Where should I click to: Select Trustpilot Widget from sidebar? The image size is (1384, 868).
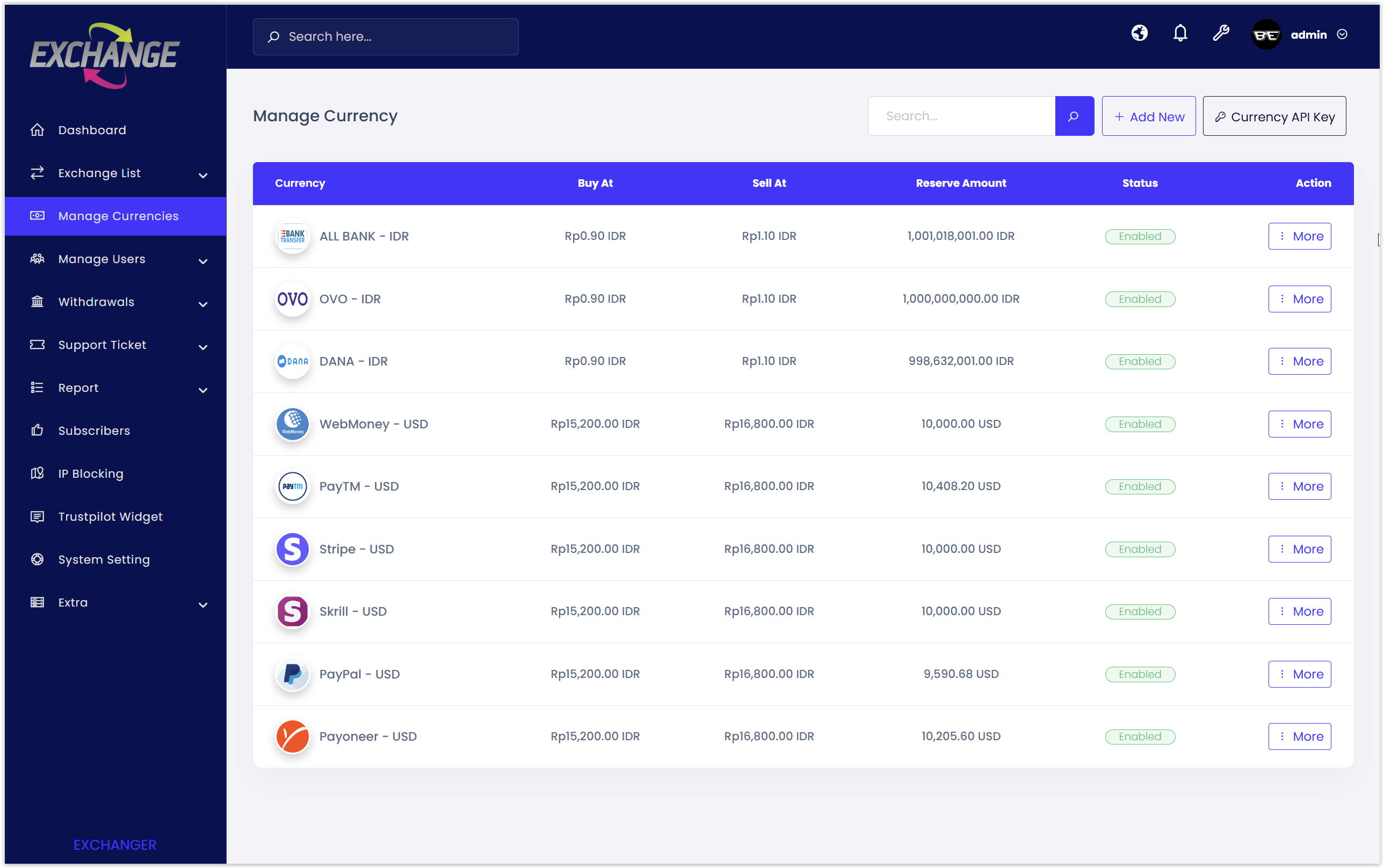110,516
